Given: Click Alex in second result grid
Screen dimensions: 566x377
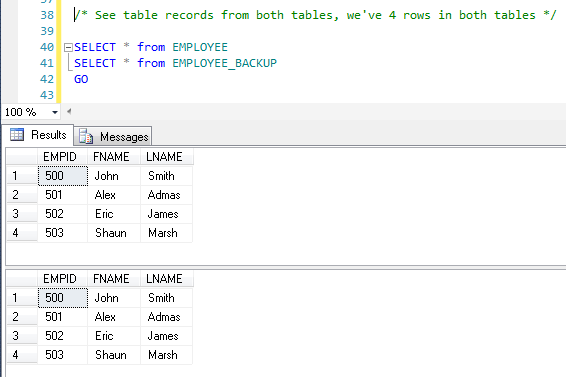Looking at the screenshot, I should tap(114, 317).
